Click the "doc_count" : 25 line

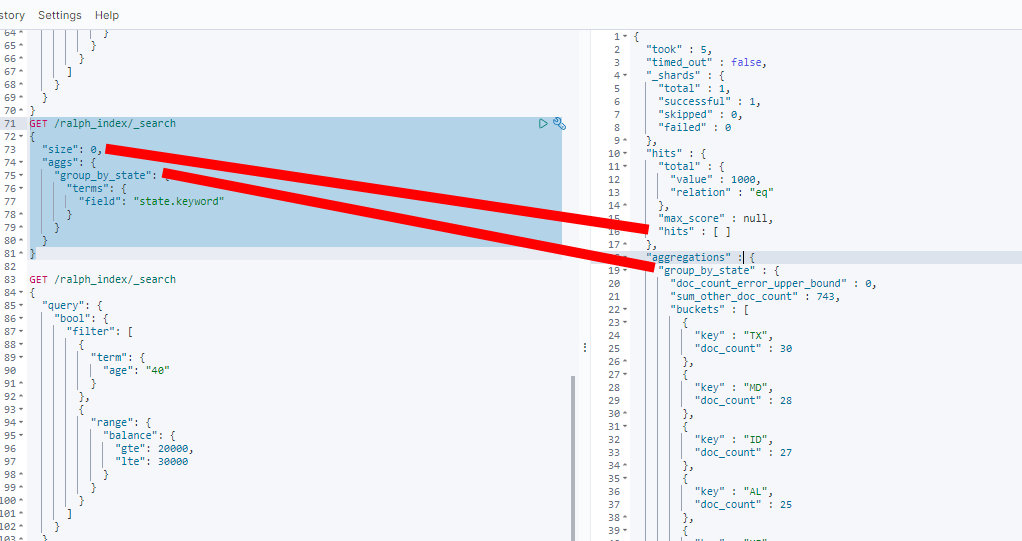744,505
